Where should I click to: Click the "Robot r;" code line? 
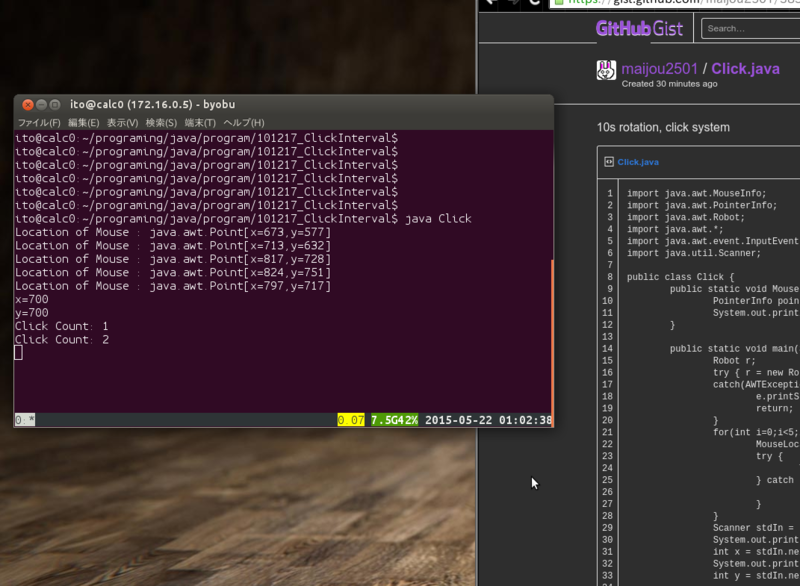(734, 361)
